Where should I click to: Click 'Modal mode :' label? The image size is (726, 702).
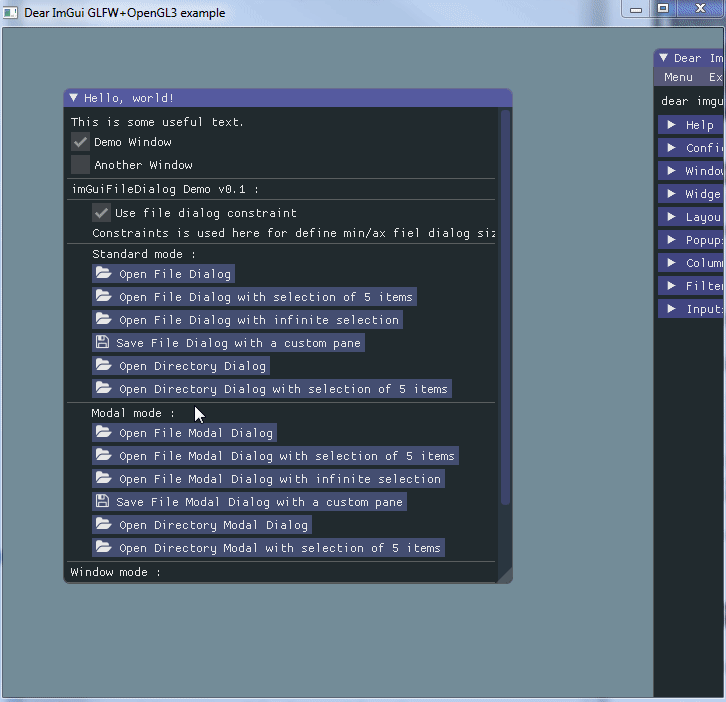pyautogui.click(x=133, y=413)
